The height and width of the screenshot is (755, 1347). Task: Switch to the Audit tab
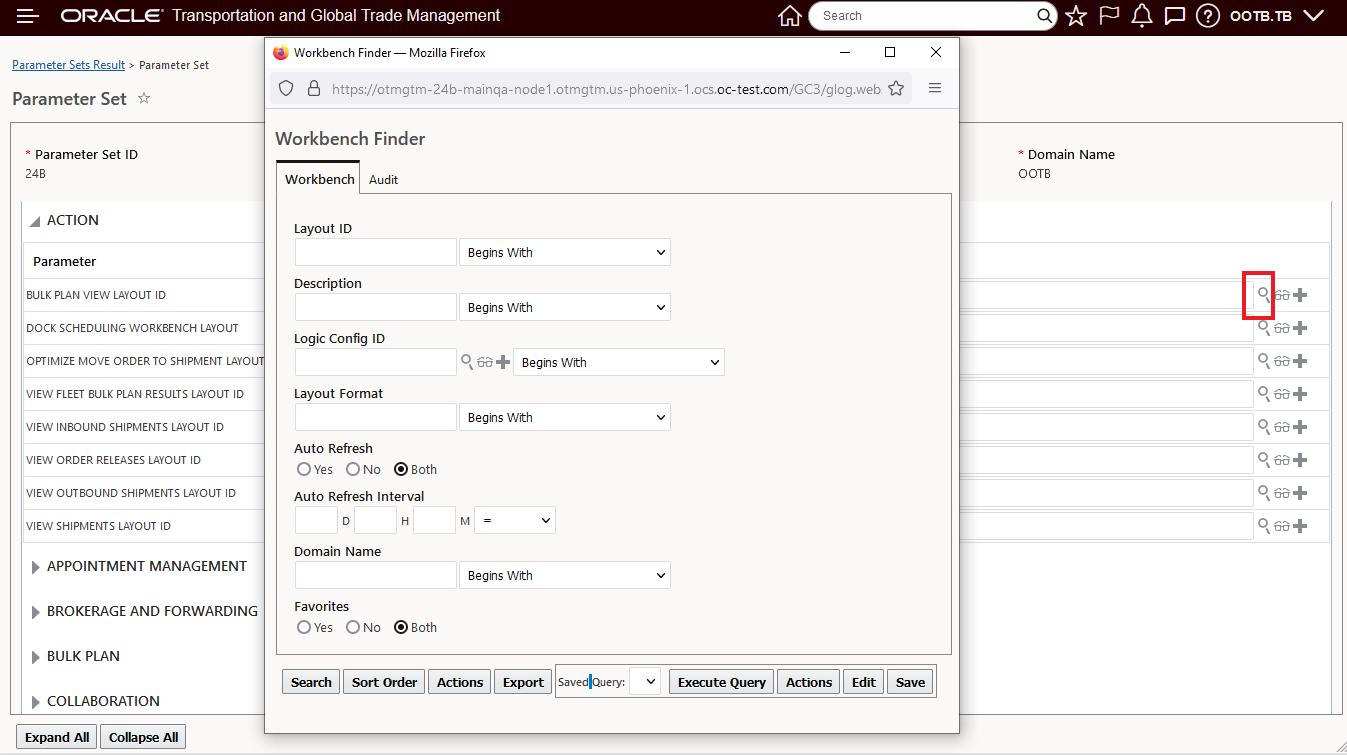(383, 180)
